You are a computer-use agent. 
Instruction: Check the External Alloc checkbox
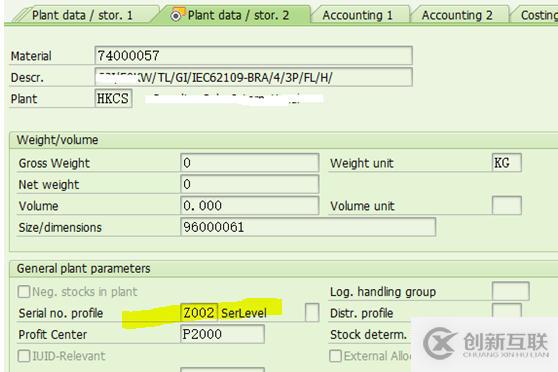(x=336, y=356)
